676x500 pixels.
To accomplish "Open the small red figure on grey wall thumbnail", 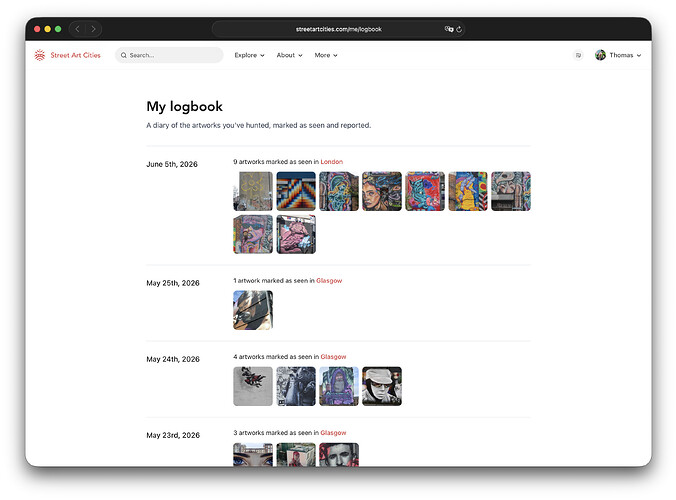I will 253,387.
